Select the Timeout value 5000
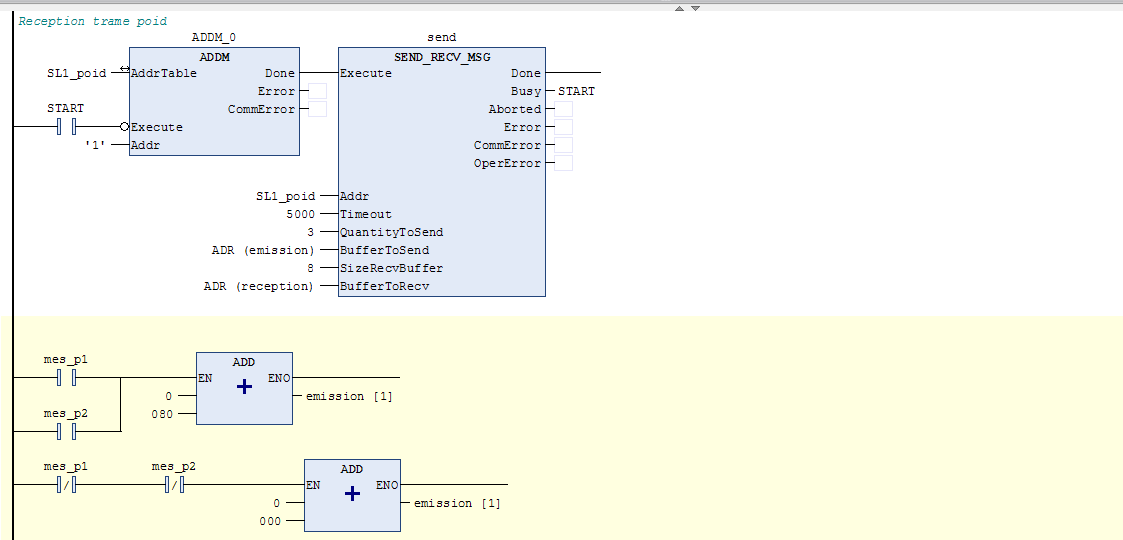This screenshot has height=540, width=1123. pyautogui.click(x=300, y=214)
